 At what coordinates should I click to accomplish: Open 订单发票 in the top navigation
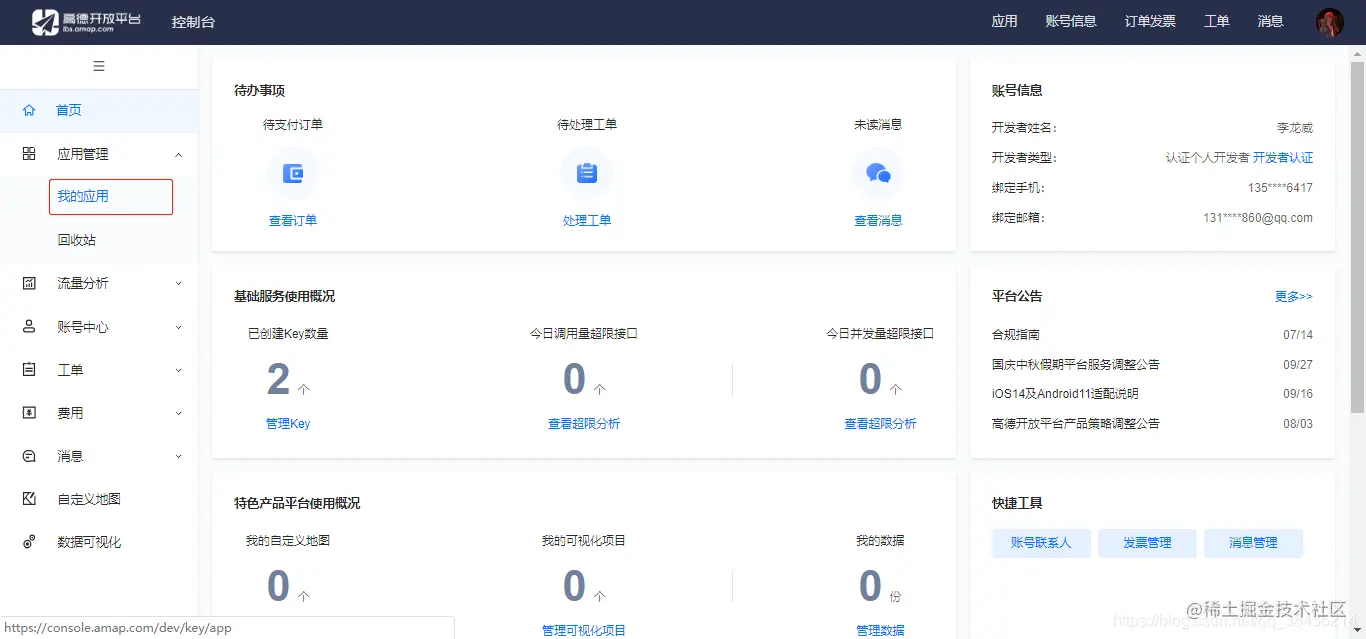click(1149, 21)
